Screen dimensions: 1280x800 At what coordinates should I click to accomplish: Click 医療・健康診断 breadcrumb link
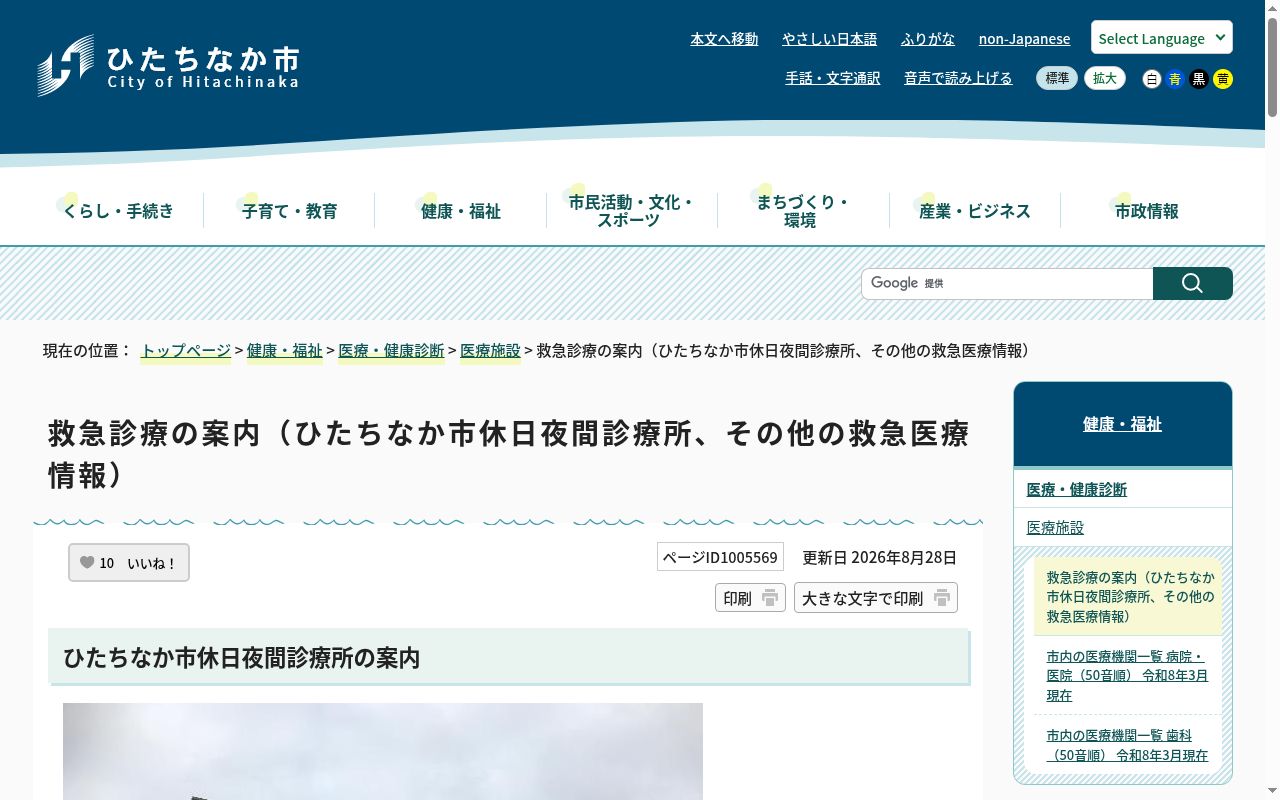pos(391,351)
